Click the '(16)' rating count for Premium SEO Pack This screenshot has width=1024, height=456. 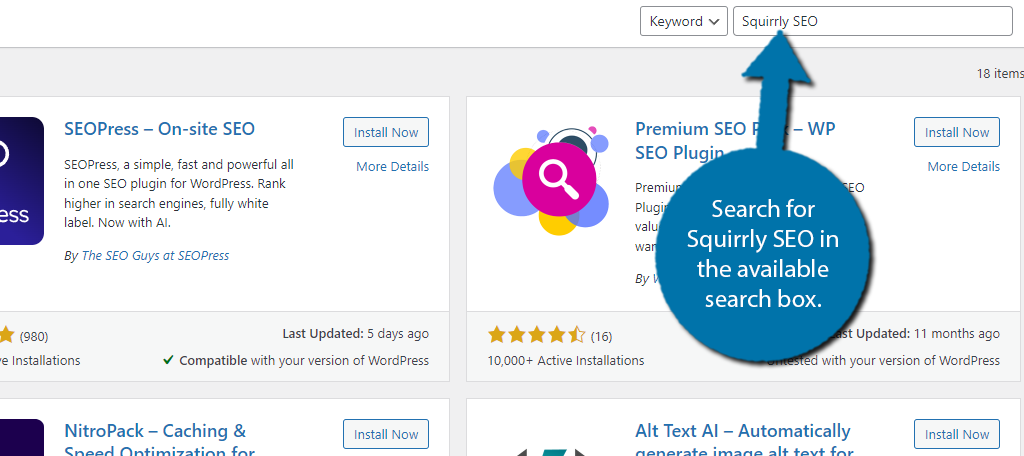coord(601,336)
